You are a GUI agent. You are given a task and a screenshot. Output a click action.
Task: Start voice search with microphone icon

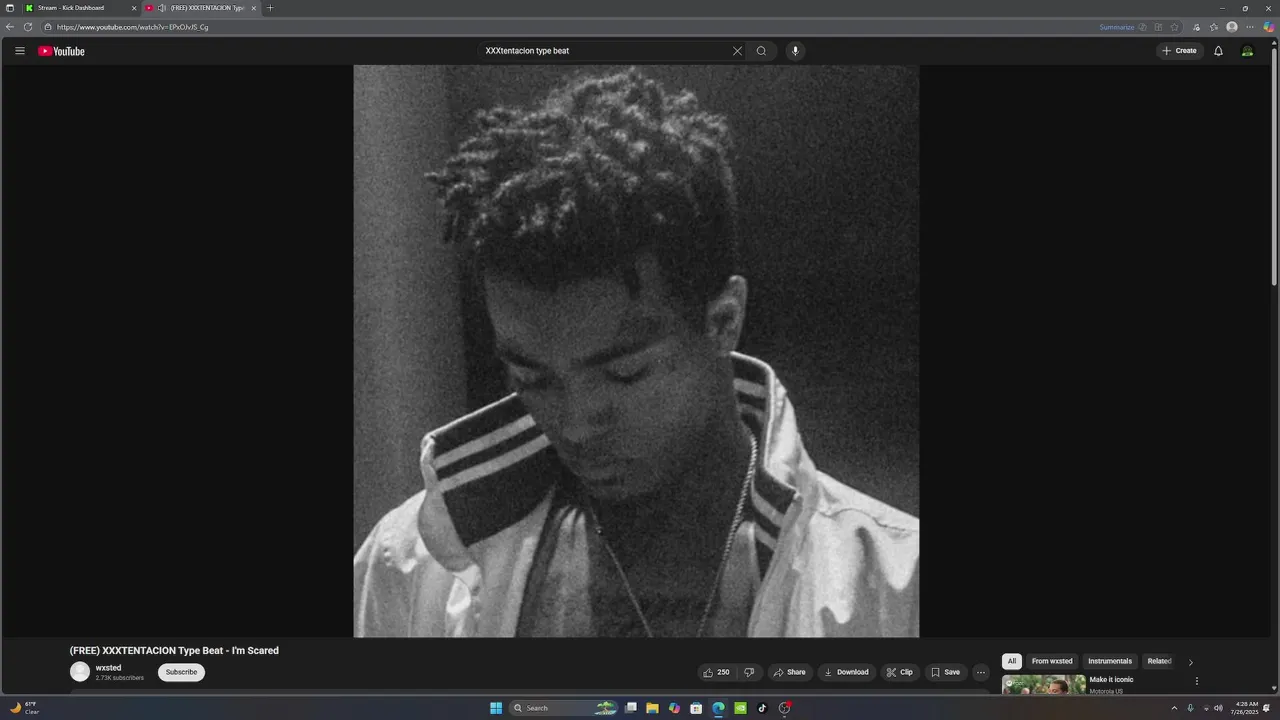[x=795, y=51]
